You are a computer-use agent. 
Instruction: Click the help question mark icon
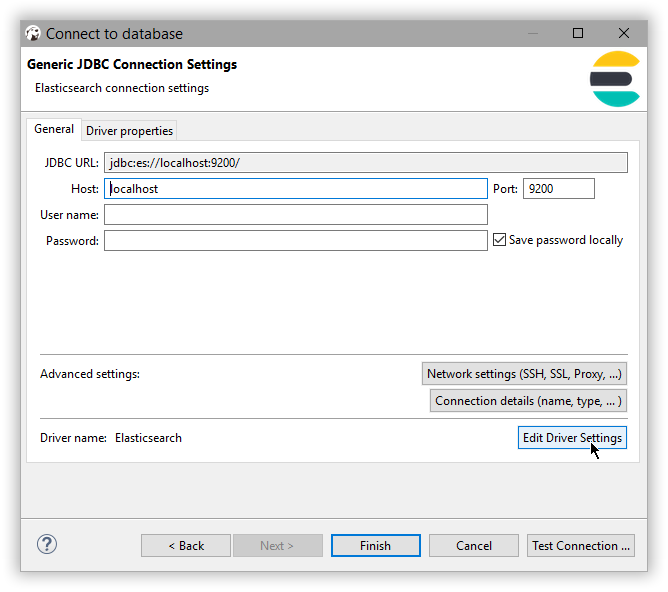click(x=47, y=544)
